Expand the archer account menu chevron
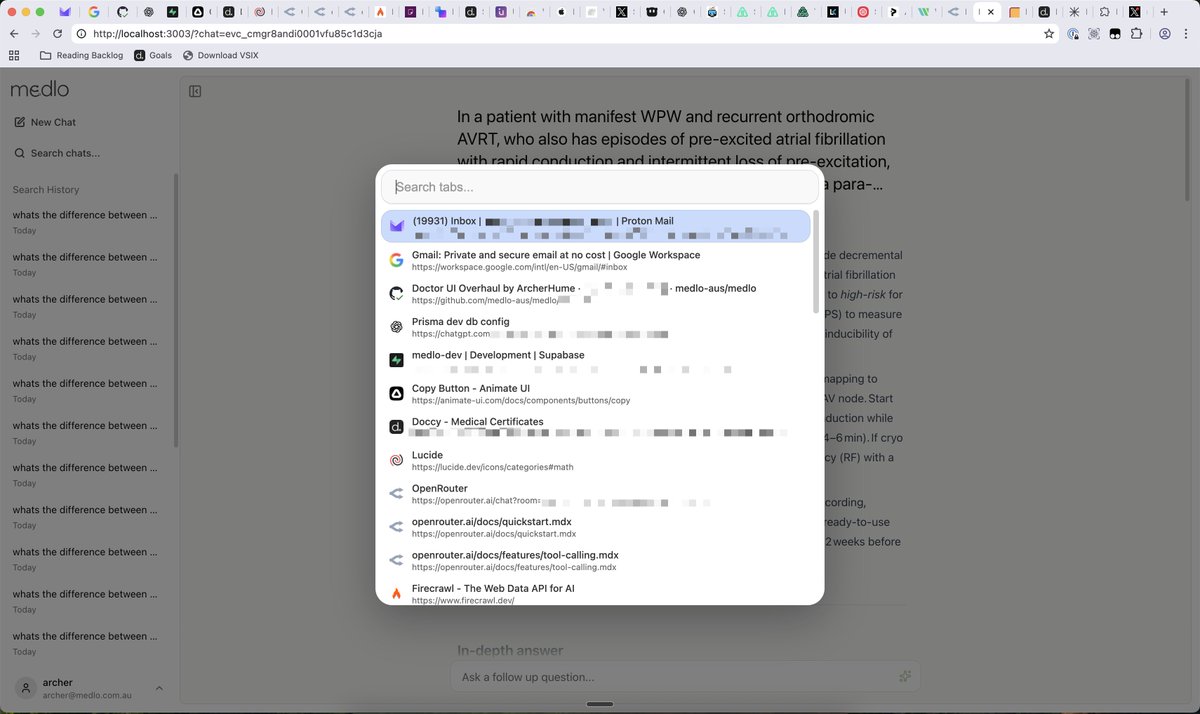Screen dimensions: 1200x714 [158, 688]
